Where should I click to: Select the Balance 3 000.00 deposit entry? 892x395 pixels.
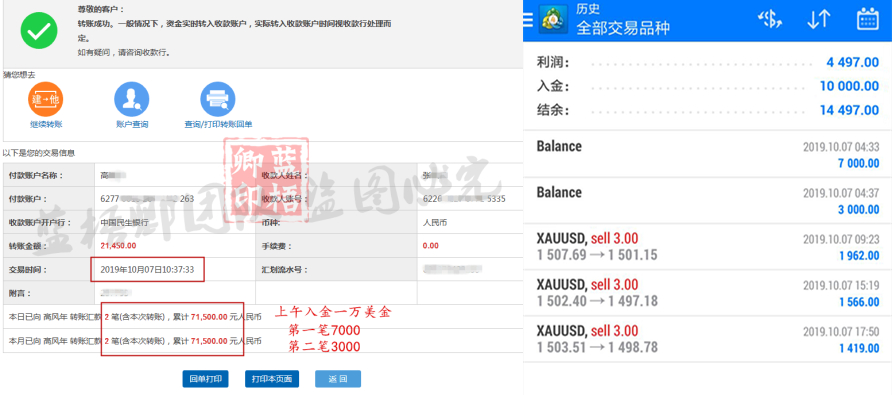coord(708,200)
